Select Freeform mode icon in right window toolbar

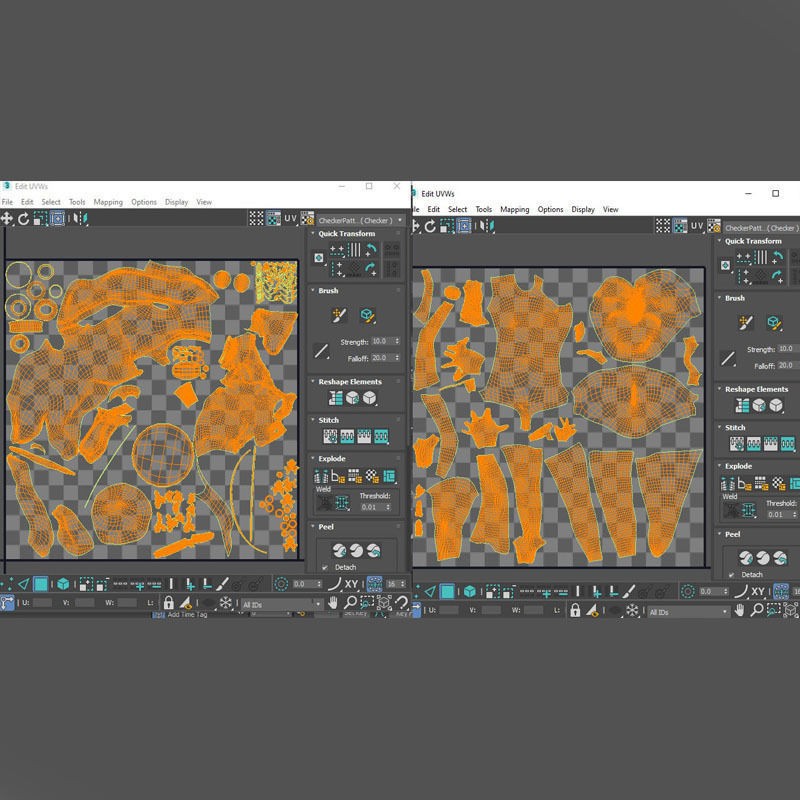click(x=464, y=226)
